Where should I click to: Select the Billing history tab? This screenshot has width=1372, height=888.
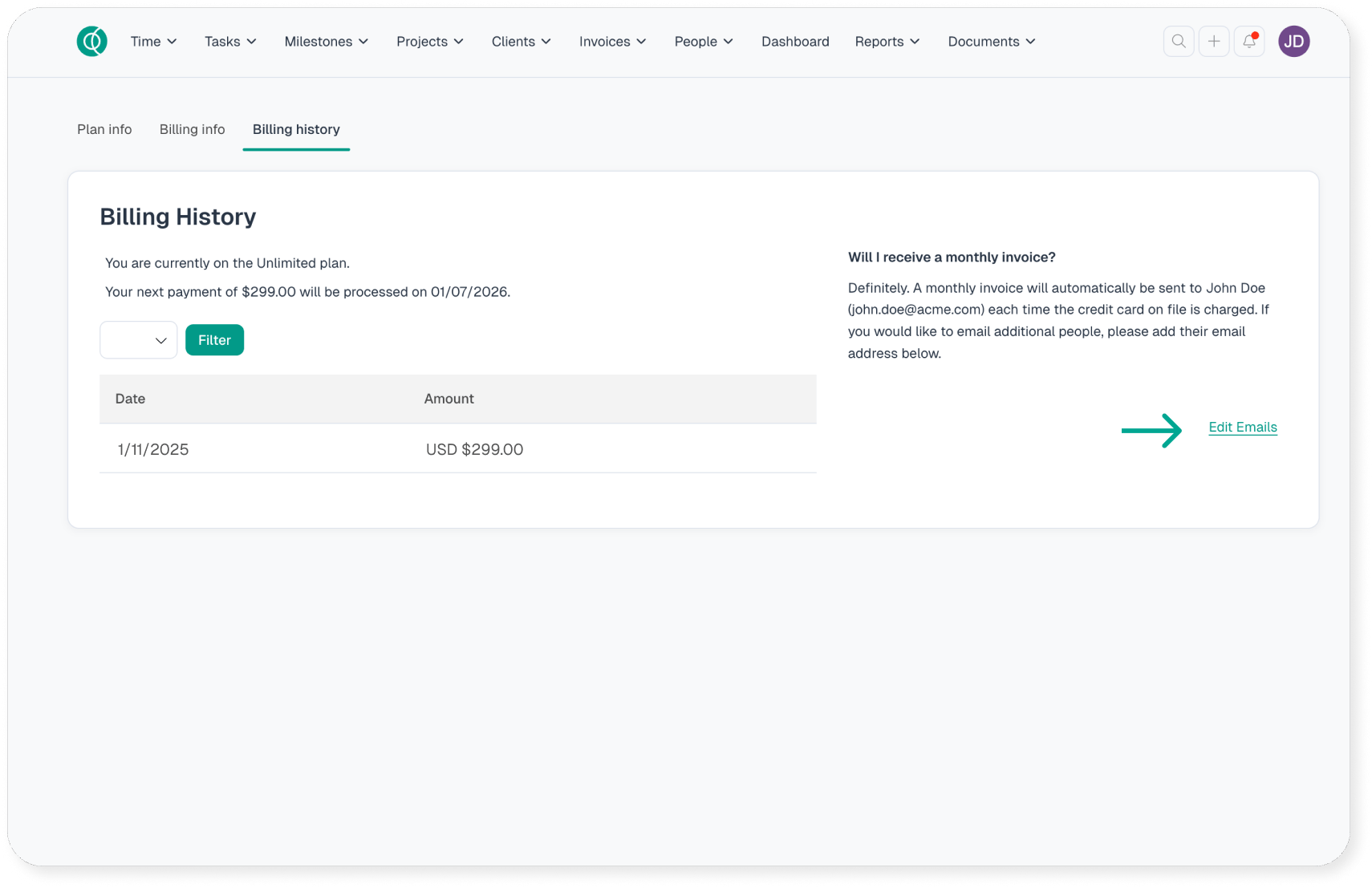pyautogui.click(x=296, y=130)
